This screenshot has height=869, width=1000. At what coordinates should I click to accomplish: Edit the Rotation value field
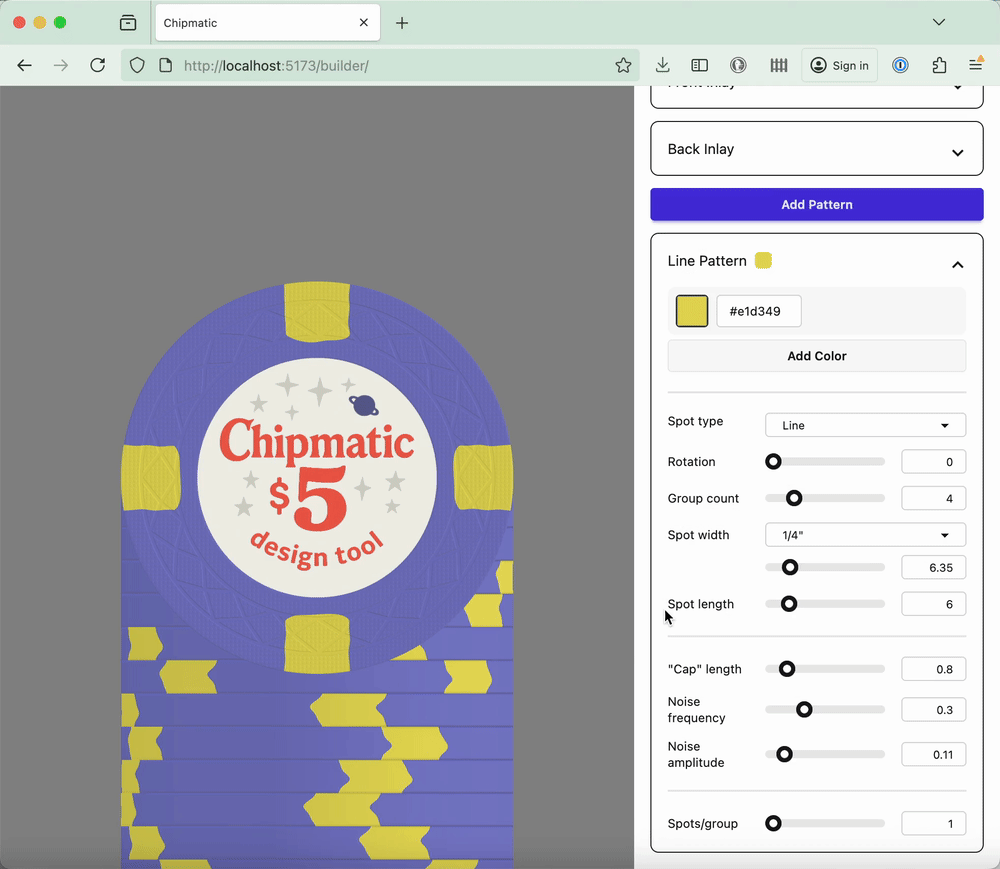[933, 462]
